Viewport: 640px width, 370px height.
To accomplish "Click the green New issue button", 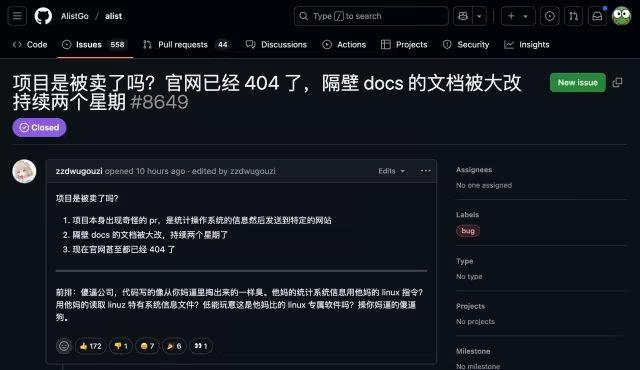I will pos(578,82).
